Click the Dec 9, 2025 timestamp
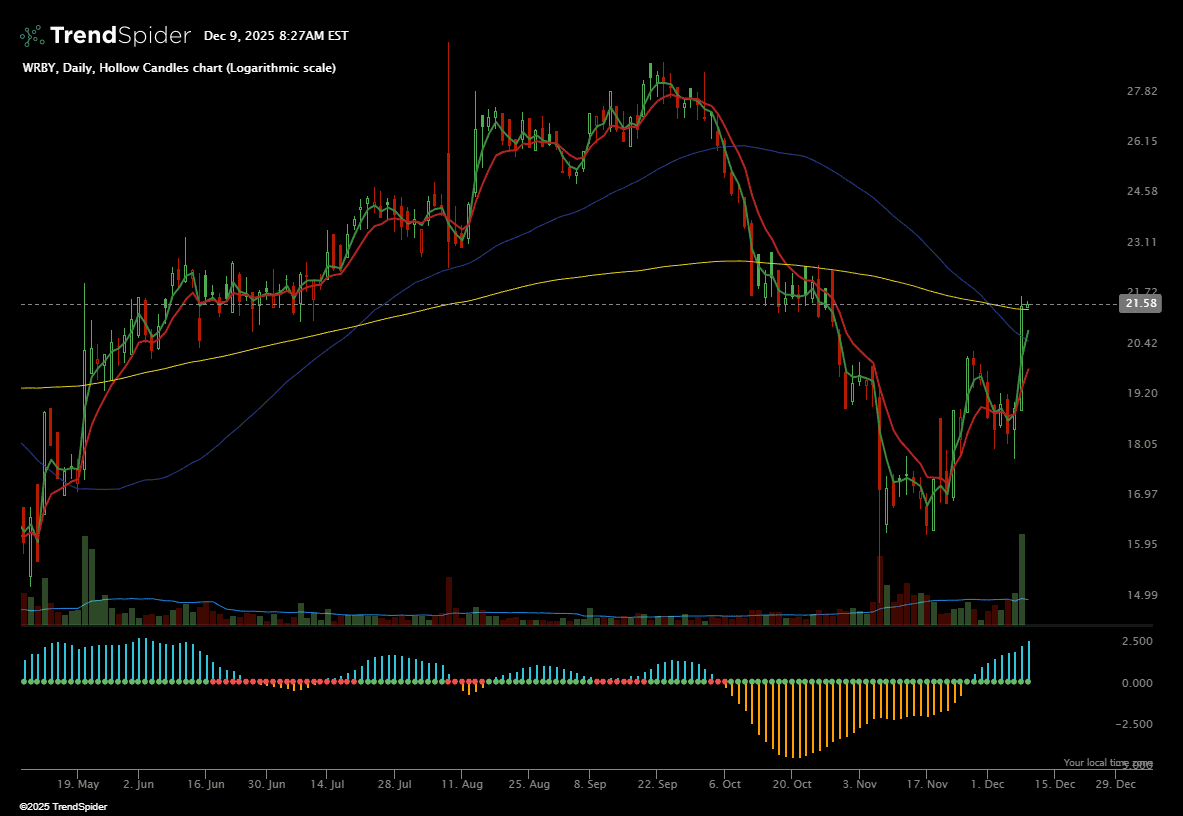Image resolution: width=1183 pixels, height=816 pixels. pos(276,36)
